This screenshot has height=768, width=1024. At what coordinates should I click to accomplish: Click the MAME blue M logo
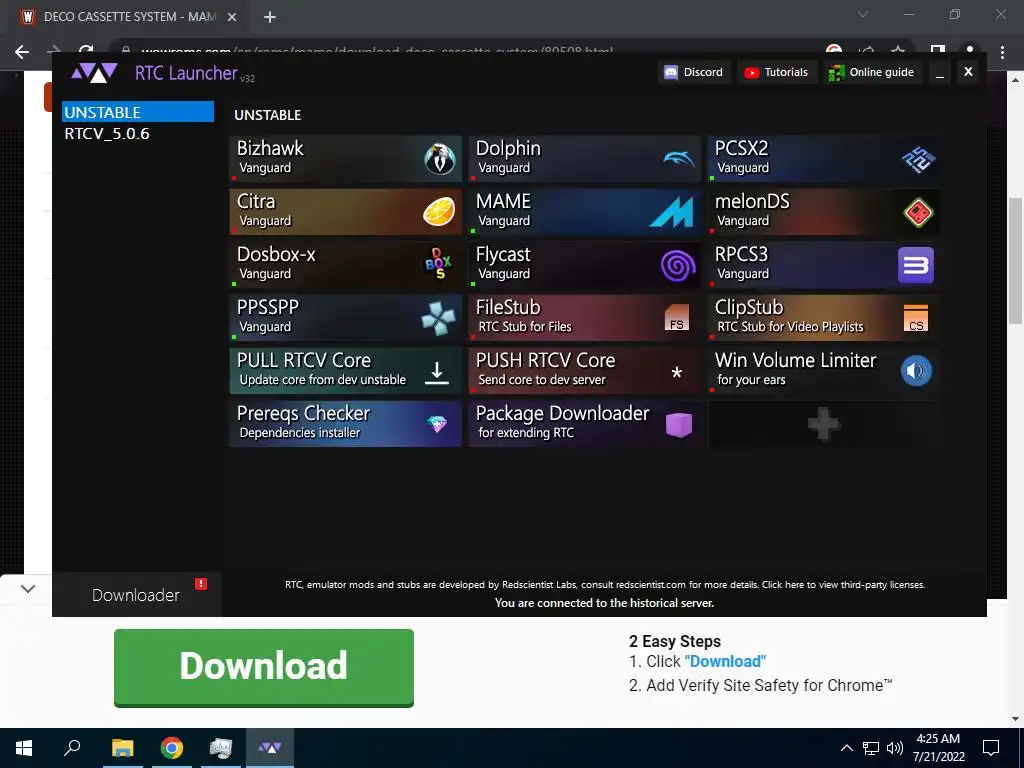[x=671, y=212]
